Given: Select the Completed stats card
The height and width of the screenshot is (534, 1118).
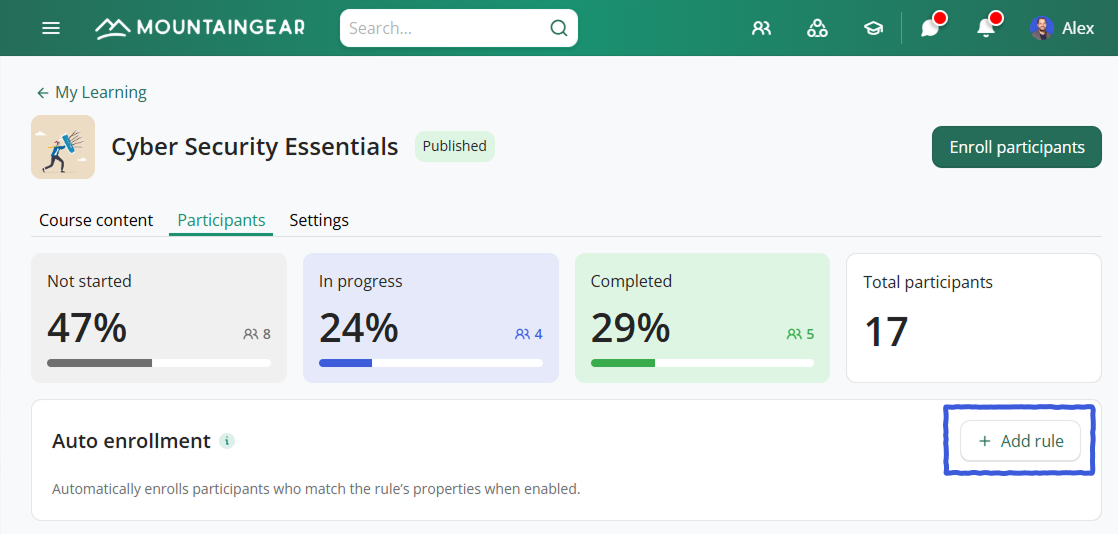Looking at the screenshot, I should [702, 317].
